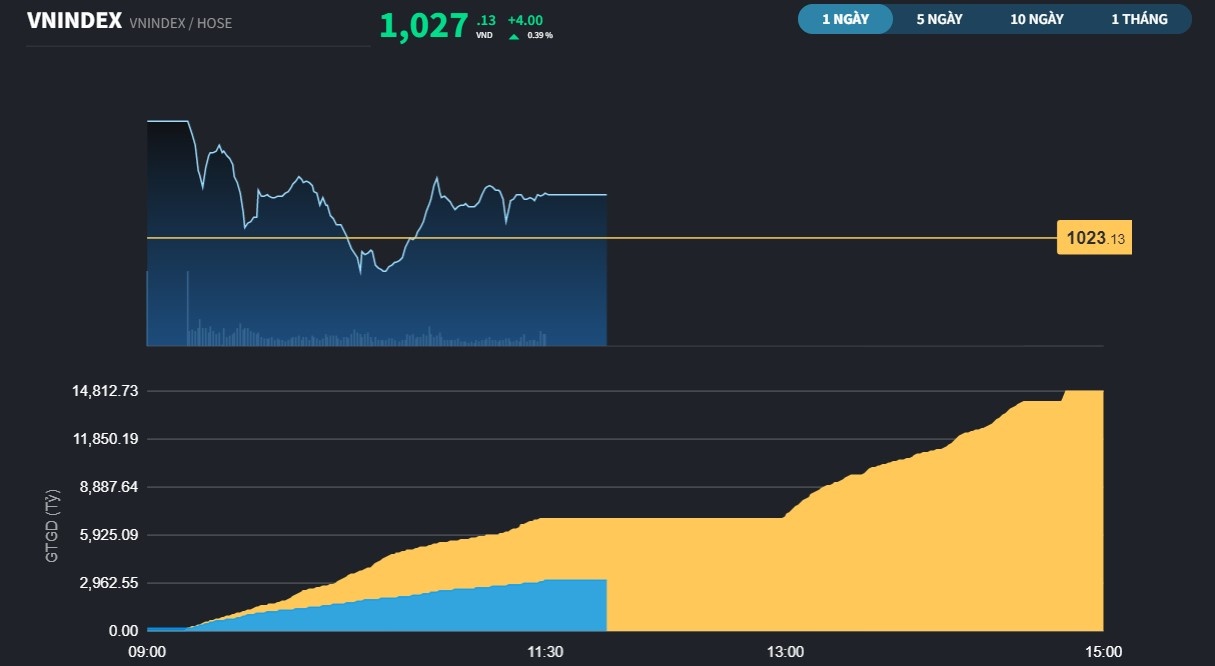The height and width of the screenshot is (666, 1215).
Task: Click the +4.00 change value
Action: 525,20
